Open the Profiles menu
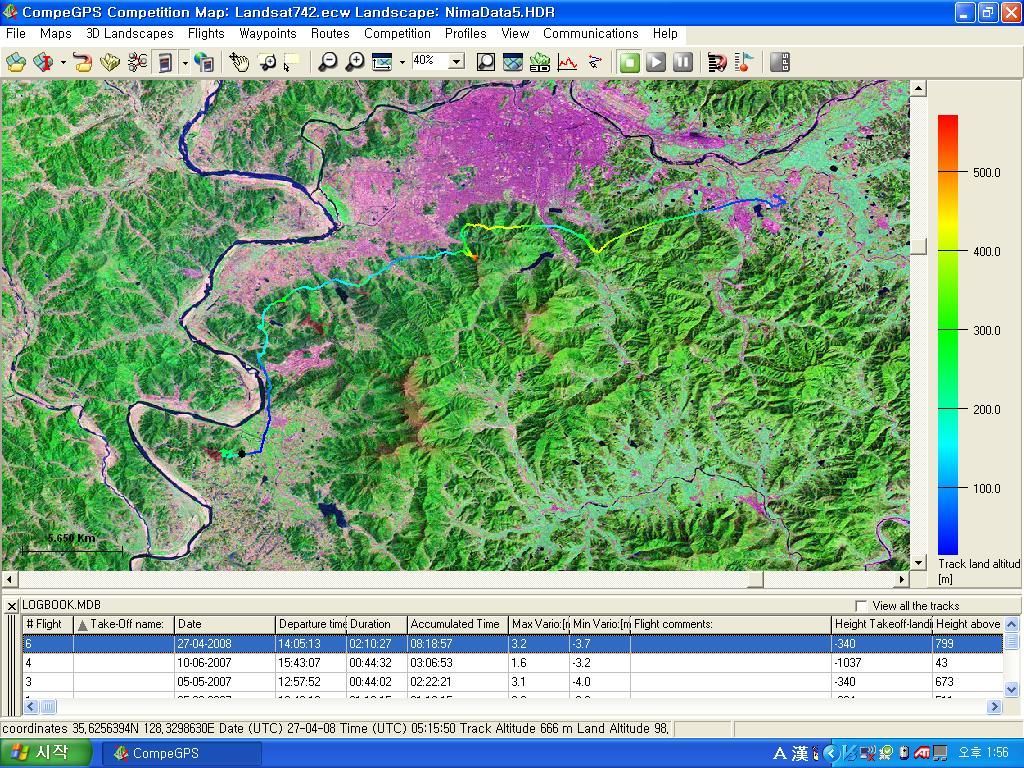 [466, 33]
